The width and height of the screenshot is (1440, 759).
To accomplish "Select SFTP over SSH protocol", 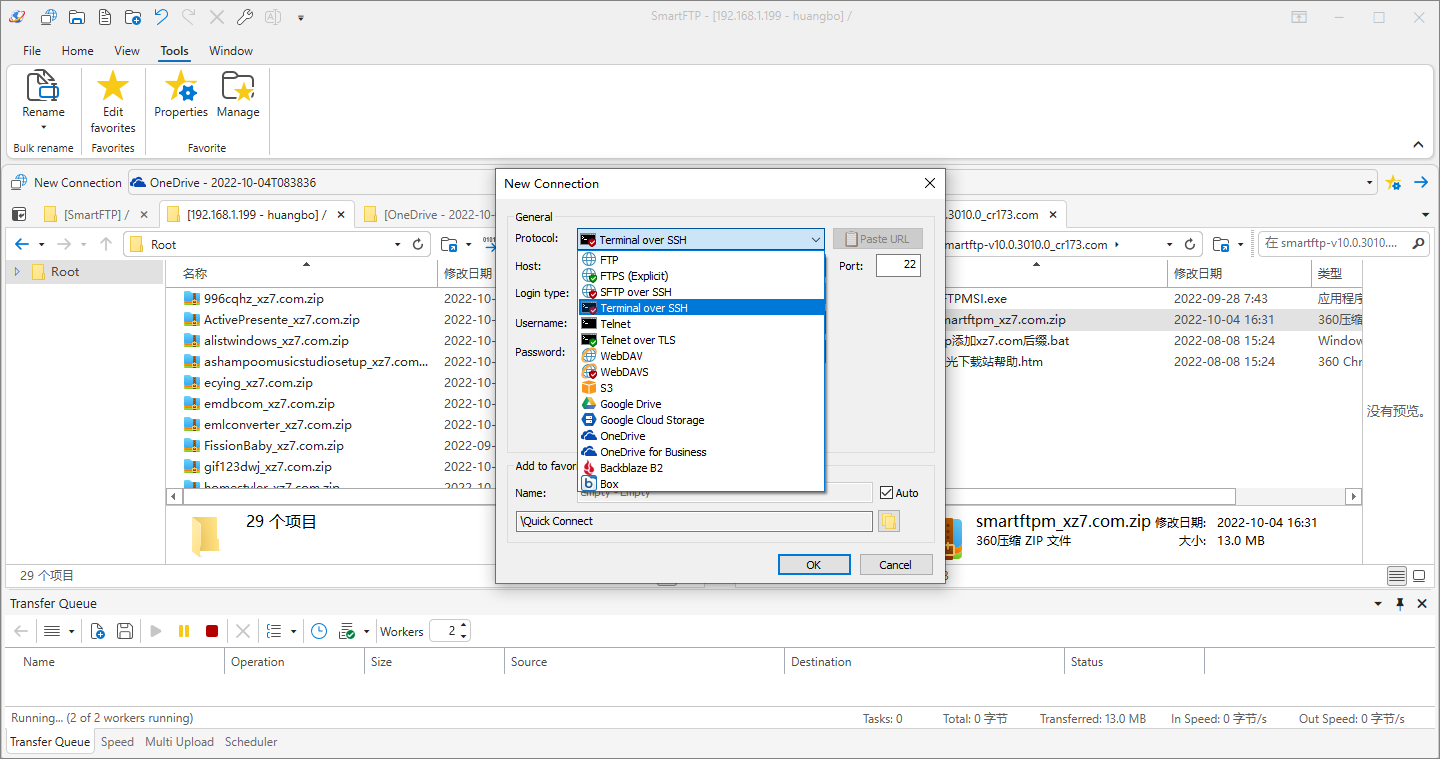I will pos(701,292).
